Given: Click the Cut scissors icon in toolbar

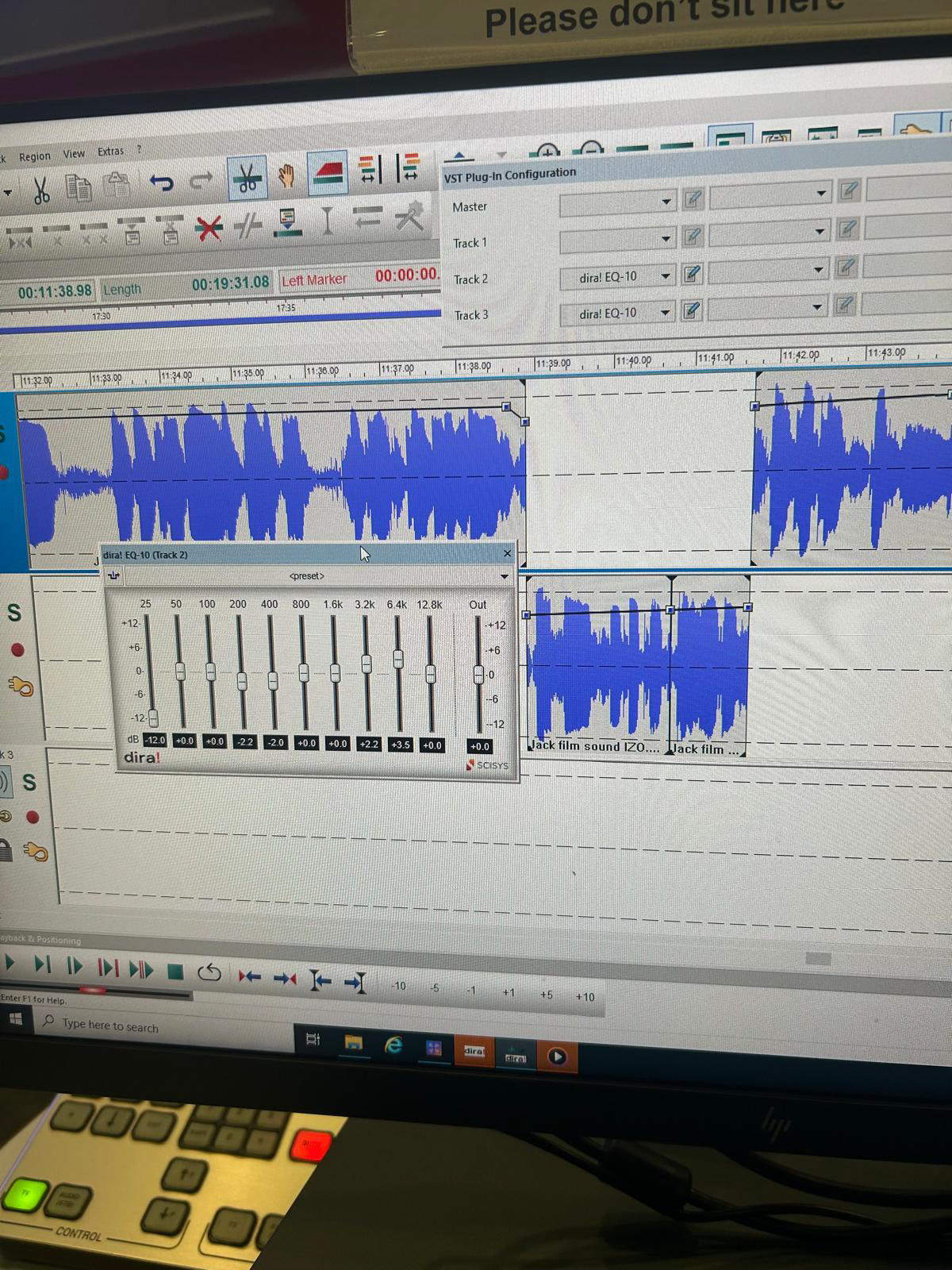Looking at the screenshot, I should click(x=41, y=190).
